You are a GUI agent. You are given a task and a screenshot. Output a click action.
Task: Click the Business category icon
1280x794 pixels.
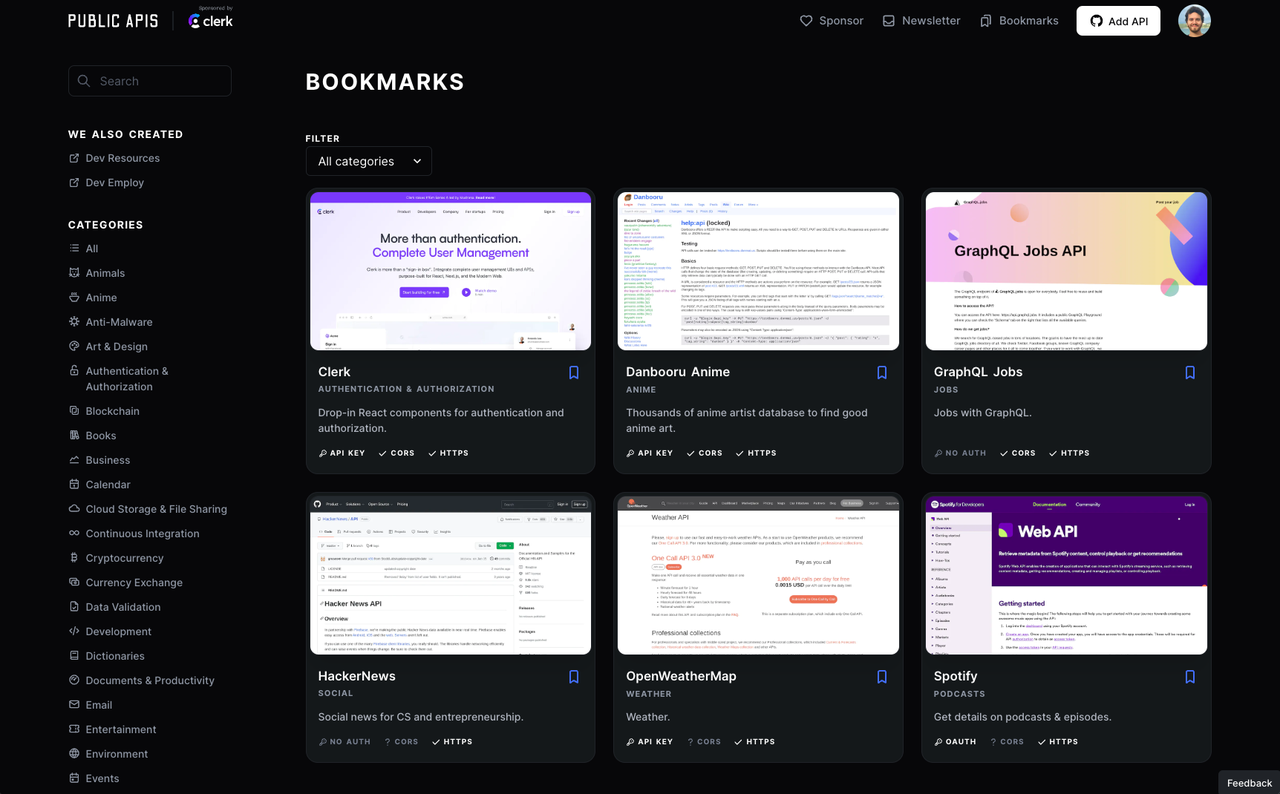click(x=74, y=460)
